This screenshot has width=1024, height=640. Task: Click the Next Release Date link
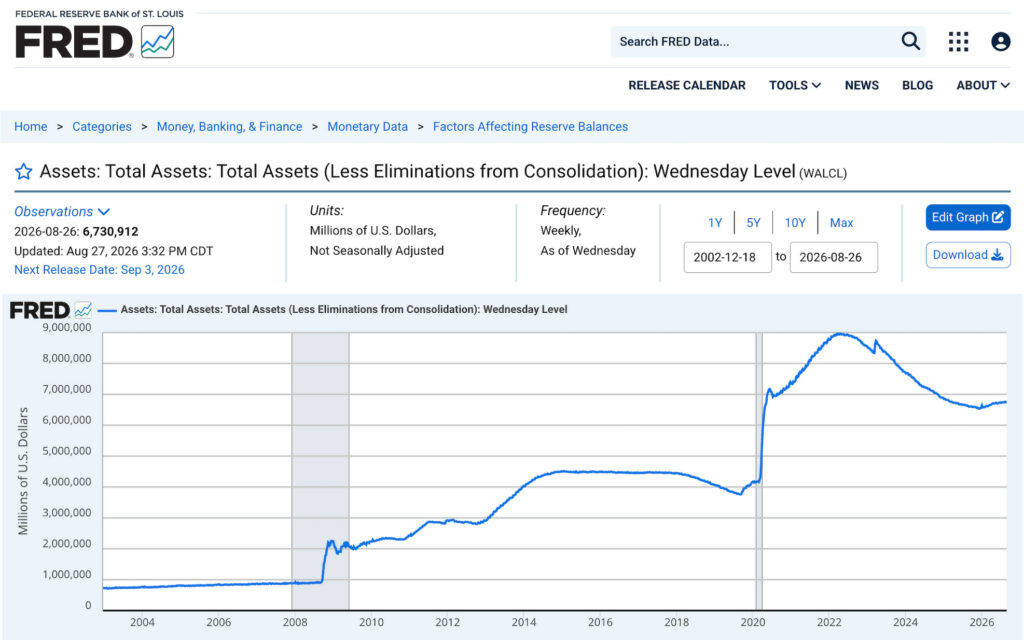point(99,270)
